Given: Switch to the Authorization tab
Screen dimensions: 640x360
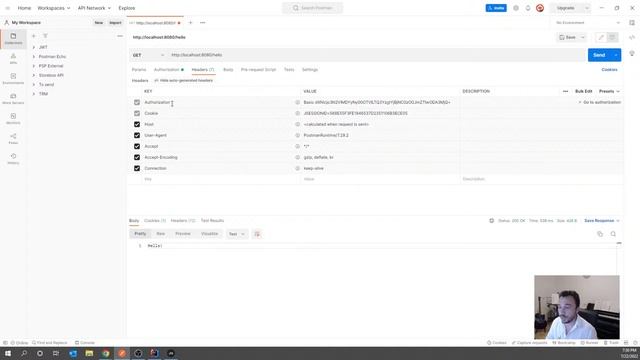Looking at the screenshot, I should click(x=169, y=70).
